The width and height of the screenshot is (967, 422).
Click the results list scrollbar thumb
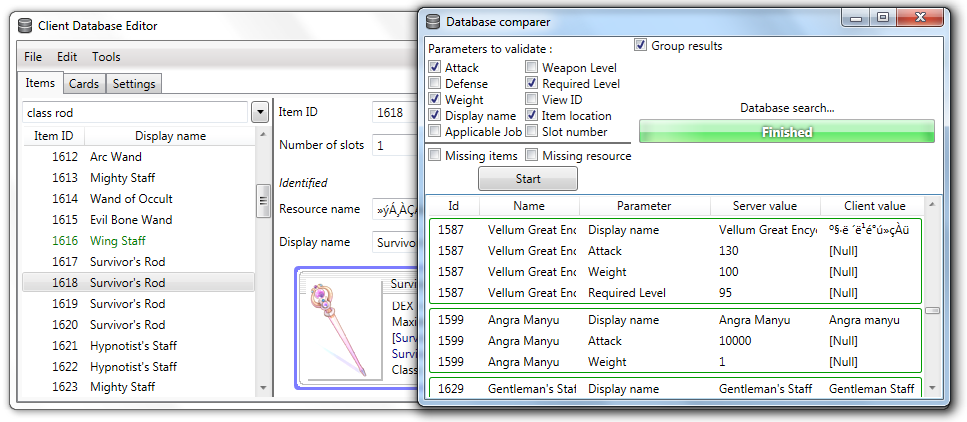pos(932,310)
